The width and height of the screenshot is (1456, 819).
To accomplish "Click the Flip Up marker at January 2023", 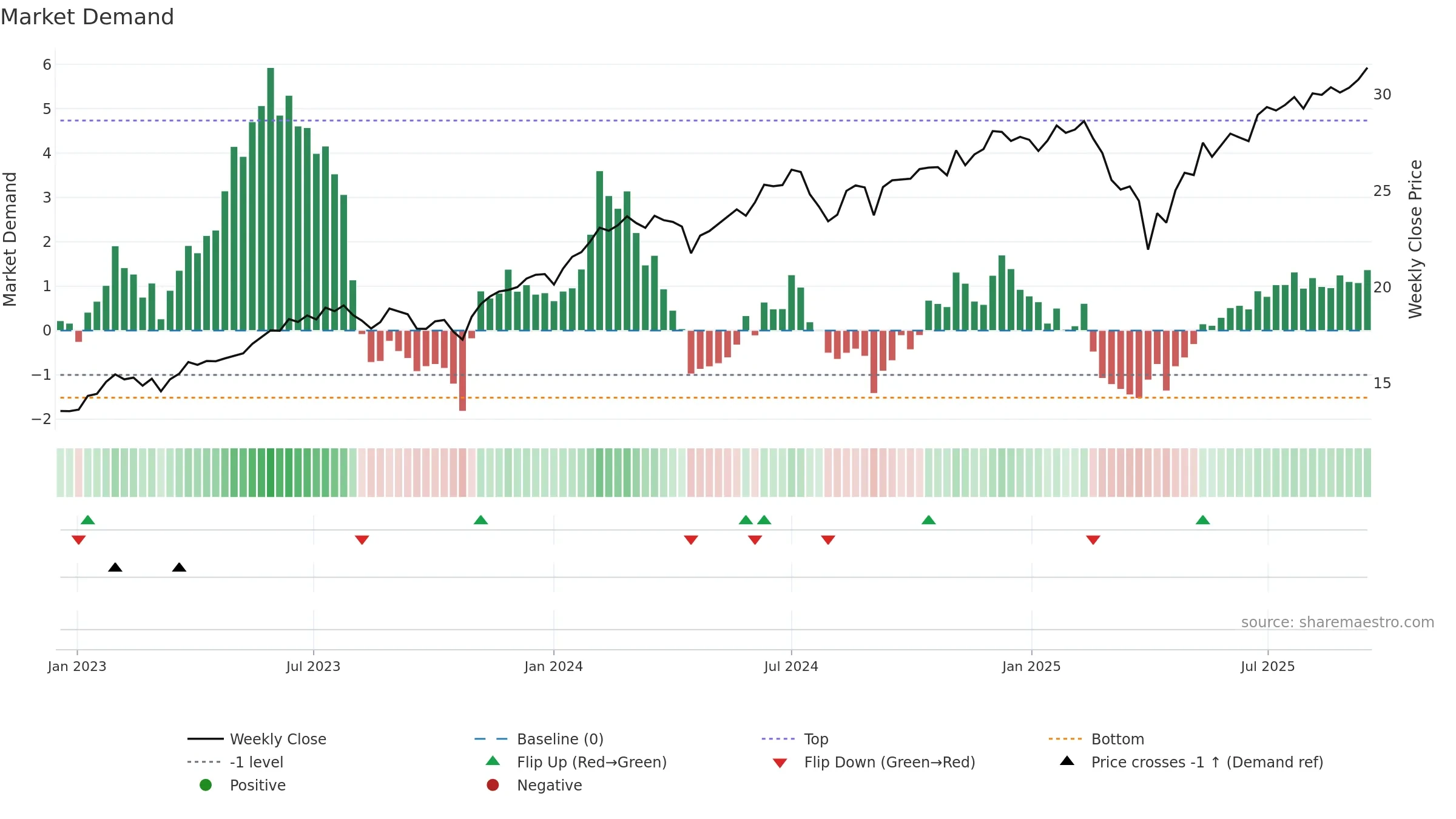I will click(88, 520).
